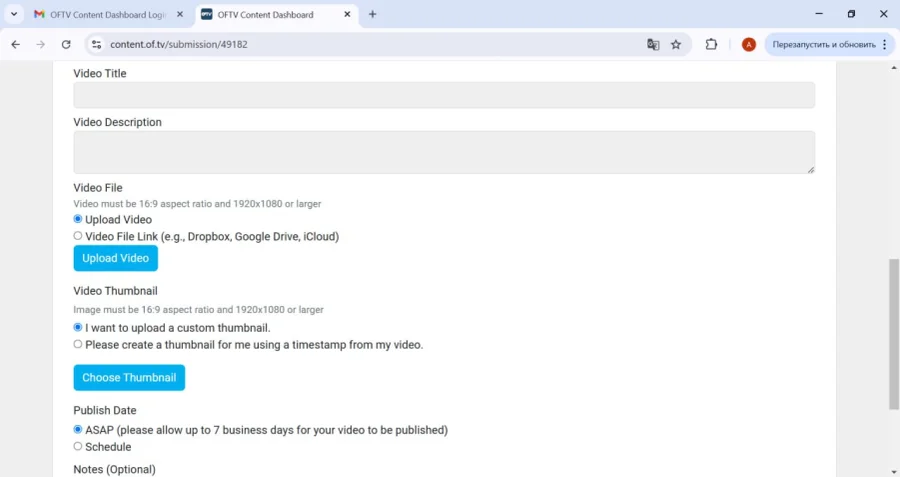Screen dimensions: 900x477
Task: Switch to OFTV Content Dashboard Login tab
Action: 105,14
